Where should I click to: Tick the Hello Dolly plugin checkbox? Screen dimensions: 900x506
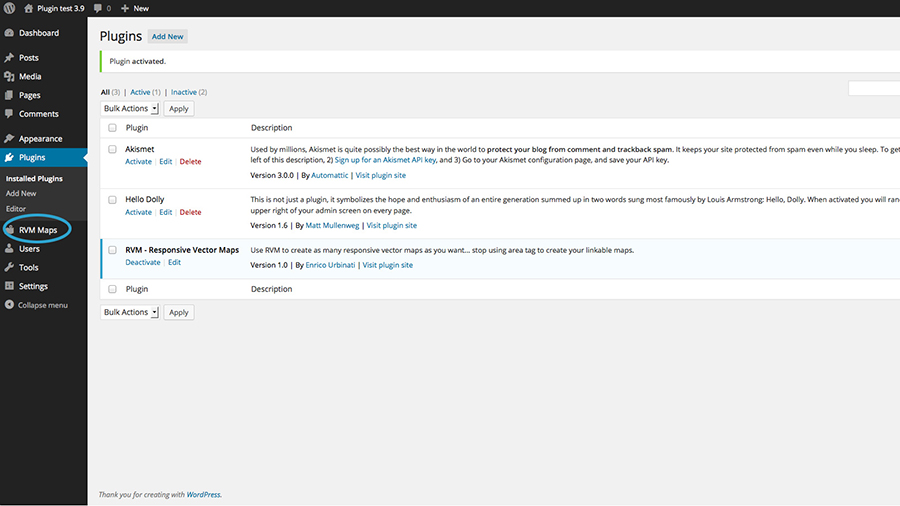(x=113, y=200)
